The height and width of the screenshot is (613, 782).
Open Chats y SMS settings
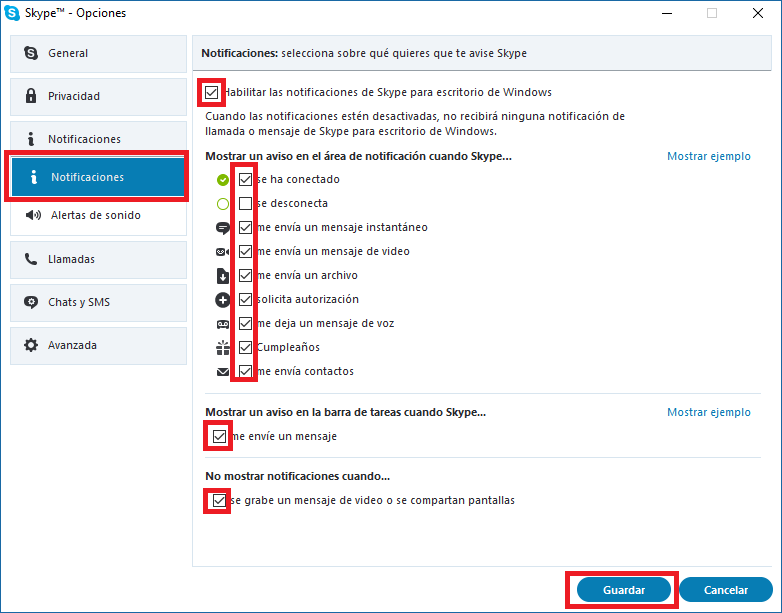(x=98, y=302)
